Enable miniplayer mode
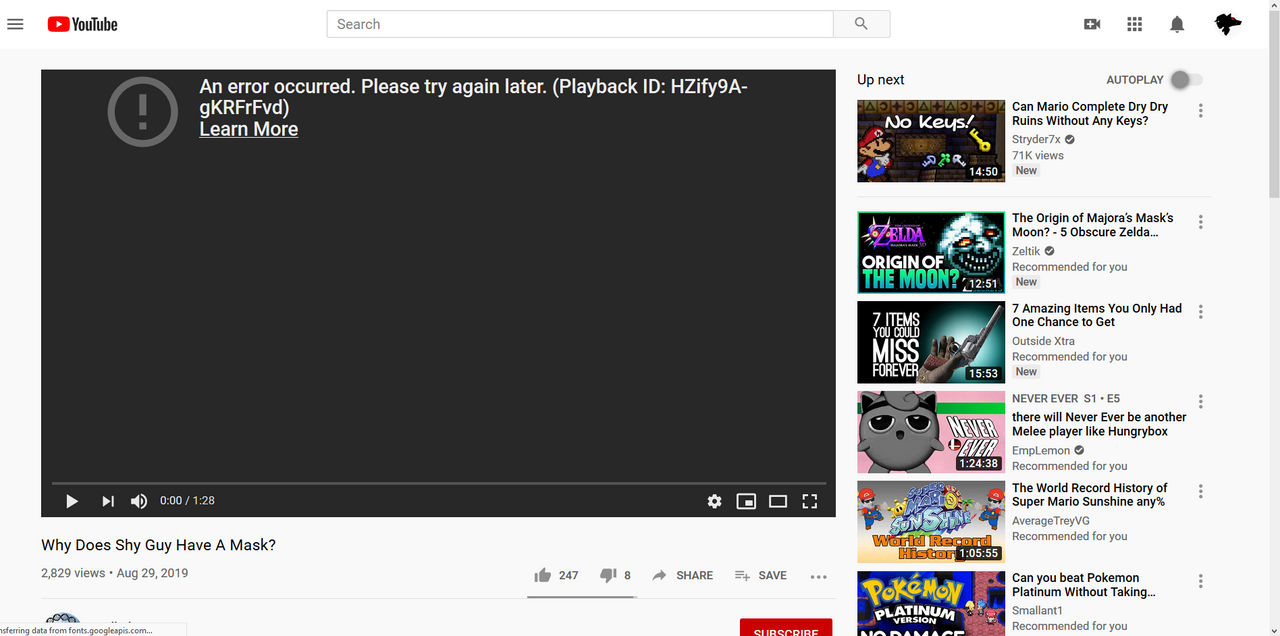Viewport: 1280px width, 636px height. coord(746,501)
